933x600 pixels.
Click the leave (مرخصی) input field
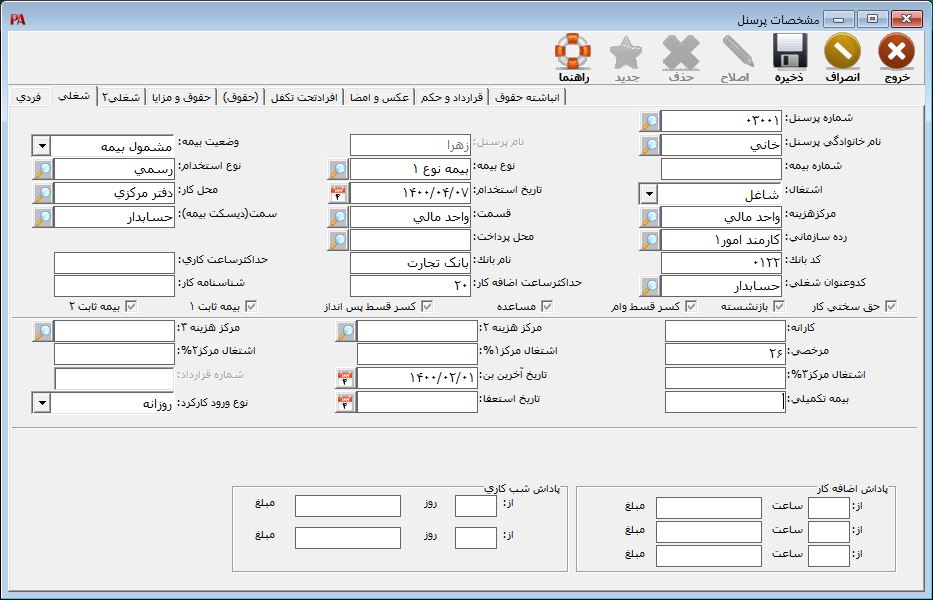point(724,354)
